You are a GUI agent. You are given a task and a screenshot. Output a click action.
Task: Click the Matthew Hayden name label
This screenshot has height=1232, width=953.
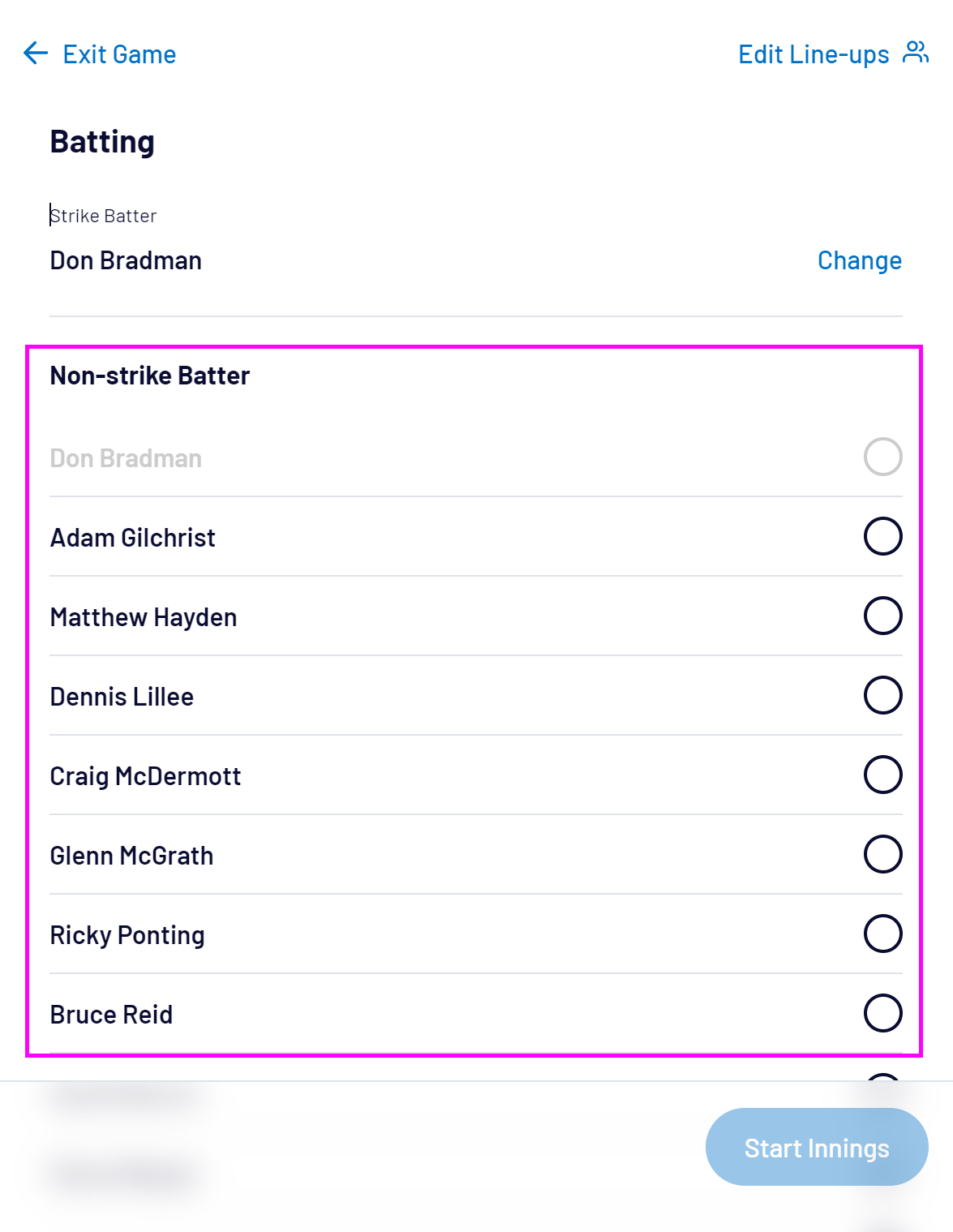(x=144, y=617)
